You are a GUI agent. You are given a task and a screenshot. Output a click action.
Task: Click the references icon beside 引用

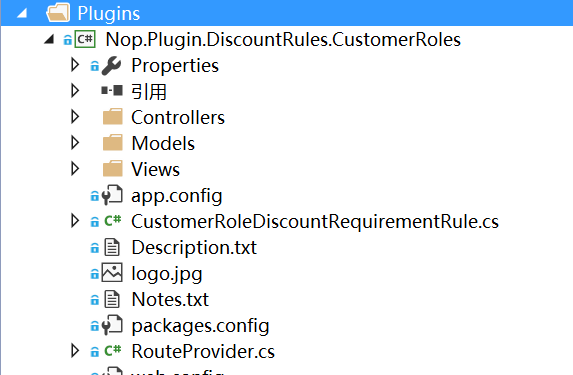click(112, 90)
